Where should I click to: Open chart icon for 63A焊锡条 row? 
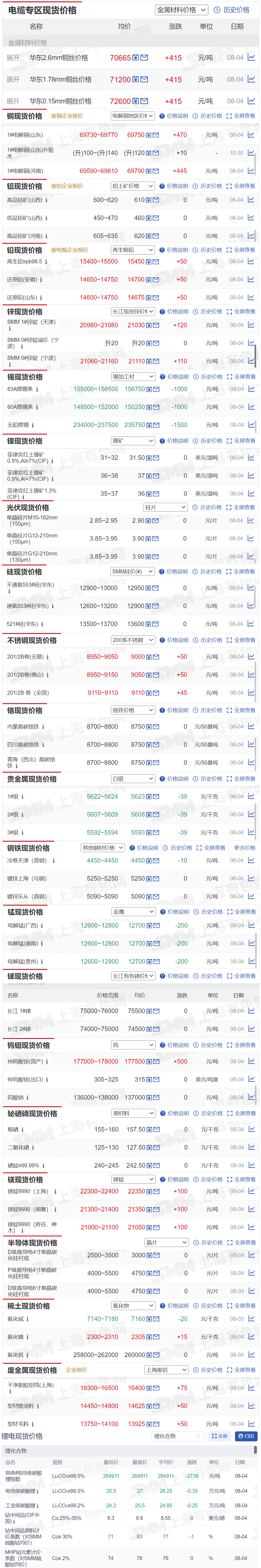click(x=251, y=388)
